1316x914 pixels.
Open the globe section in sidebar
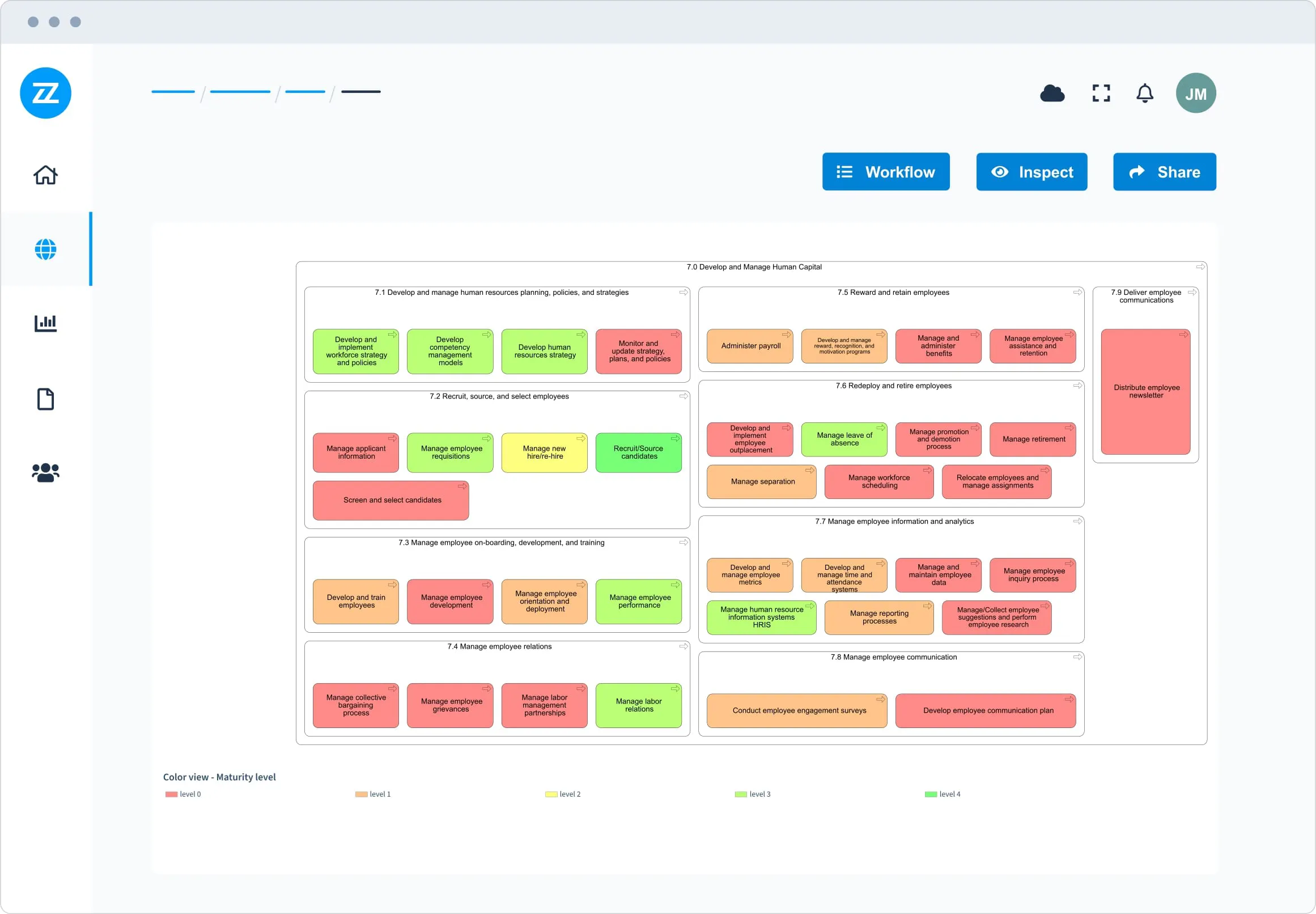[45, 249]
